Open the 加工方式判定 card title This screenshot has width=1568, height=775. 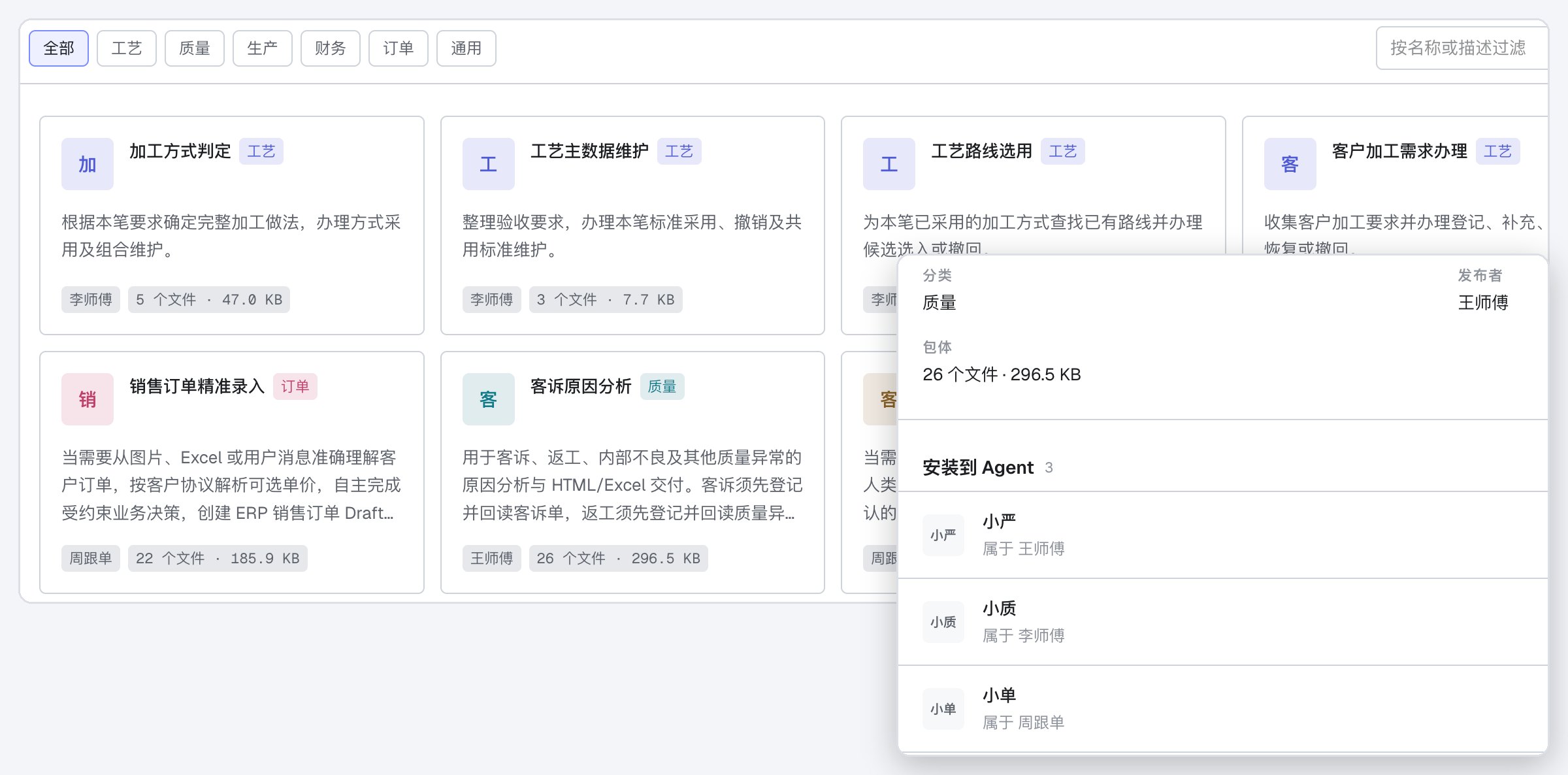[180, 151]
